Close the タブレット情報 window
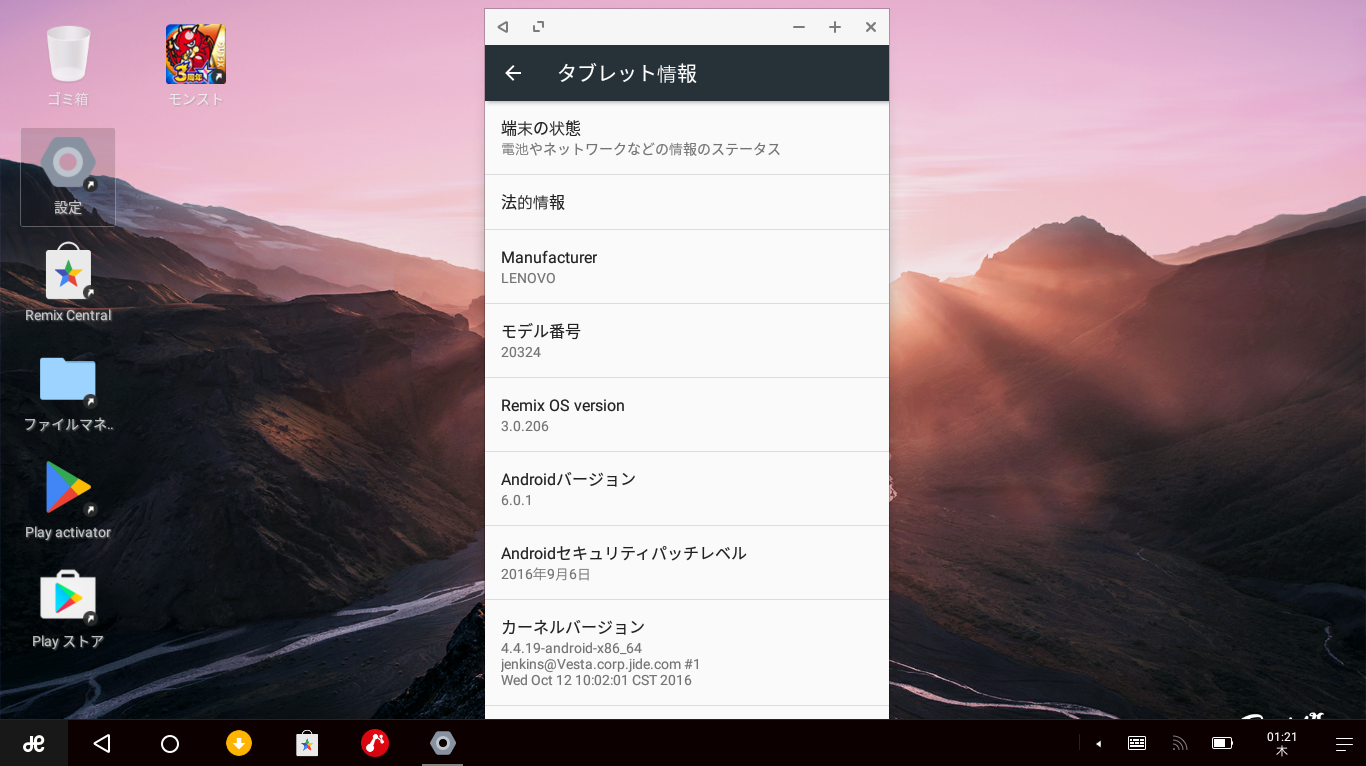The height and width of the screenshot is (766, 1366). point(871,27)
